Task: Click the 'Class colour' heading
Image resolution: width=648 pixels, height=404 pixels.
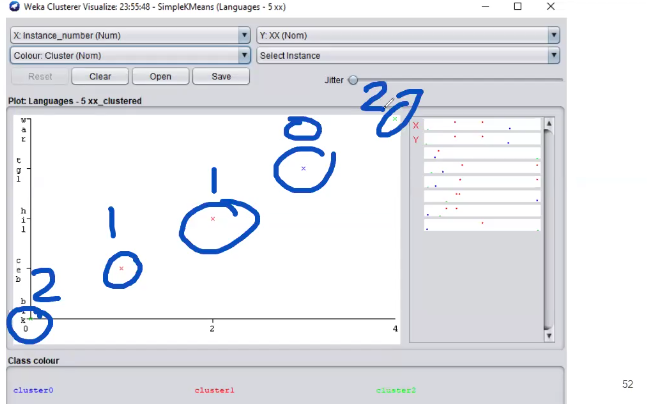Action: [33, 361]
